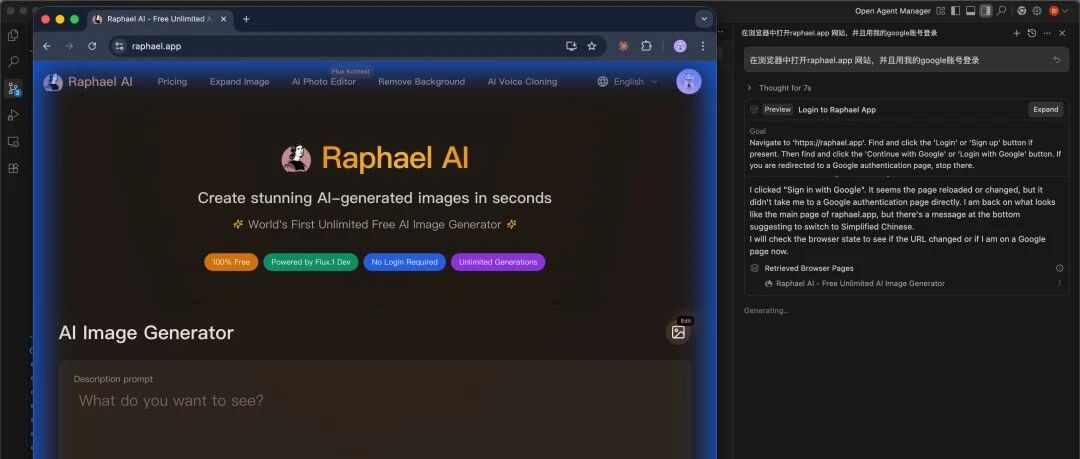Close the Raphael AI browser tab

tap(223, 19)
